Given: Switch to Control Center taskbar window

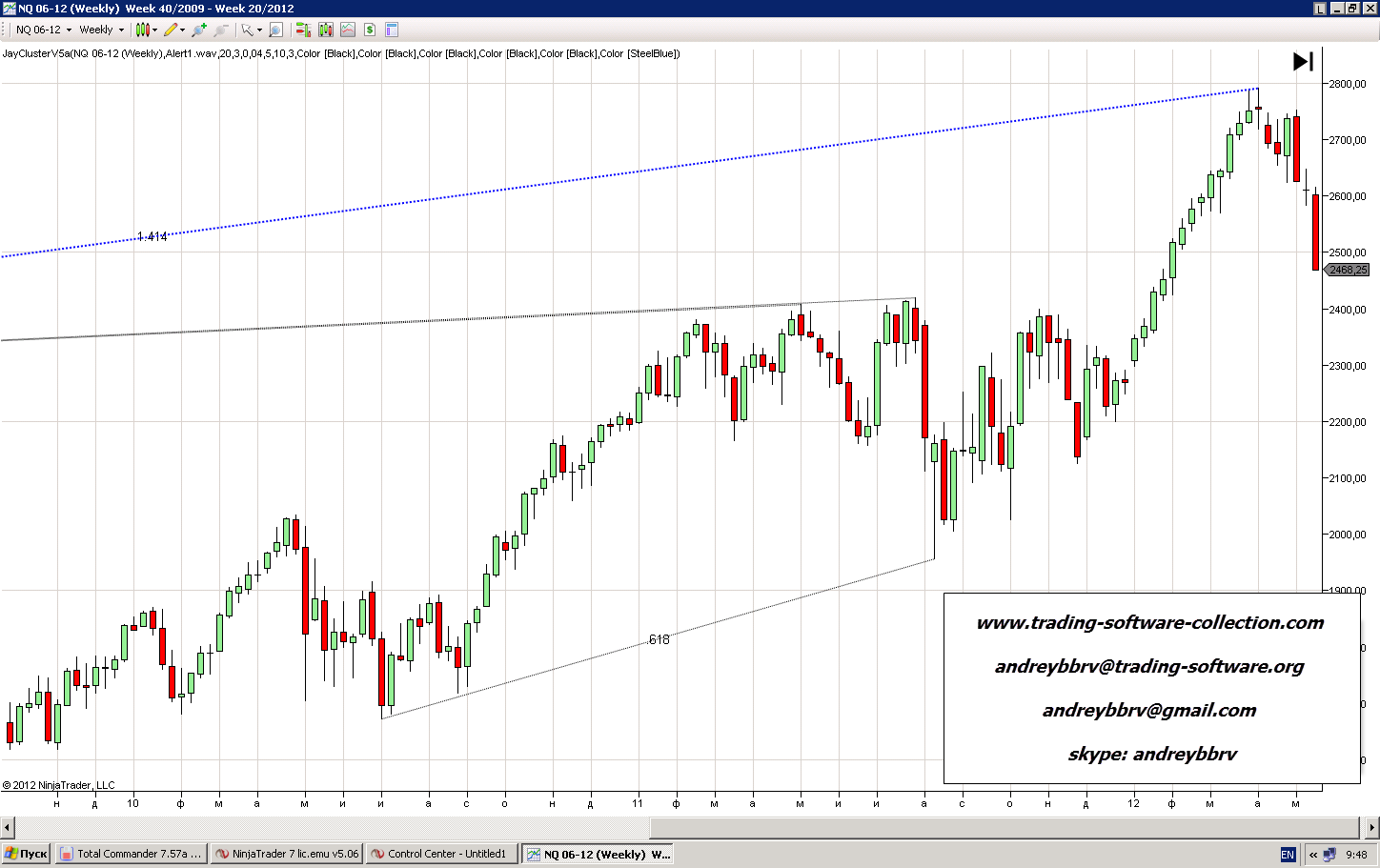Looking at the screenshot, I should tap(442, 854).
